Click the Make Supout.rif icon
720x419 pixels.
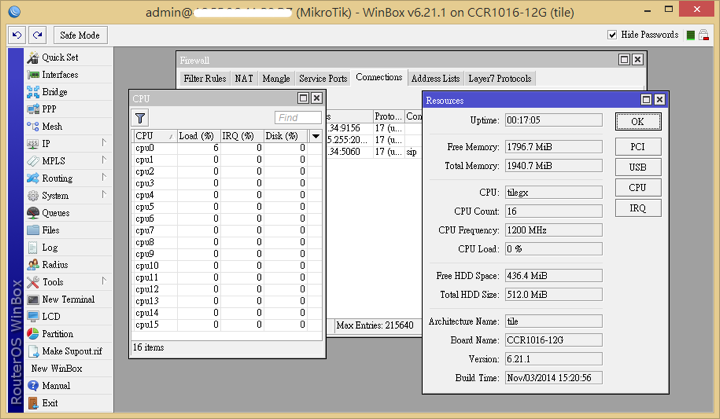point(33,351)
